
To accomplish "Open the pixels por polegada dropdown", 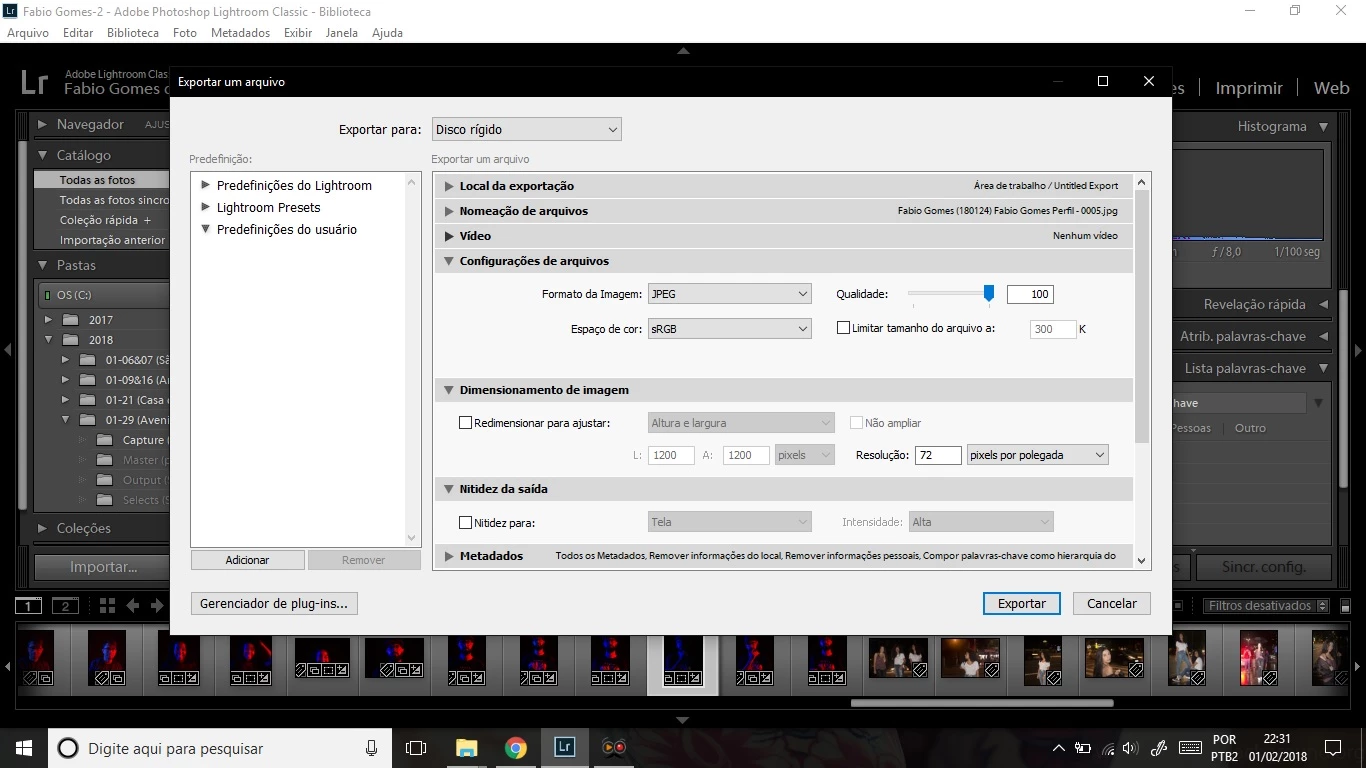I will (1038, 455).
